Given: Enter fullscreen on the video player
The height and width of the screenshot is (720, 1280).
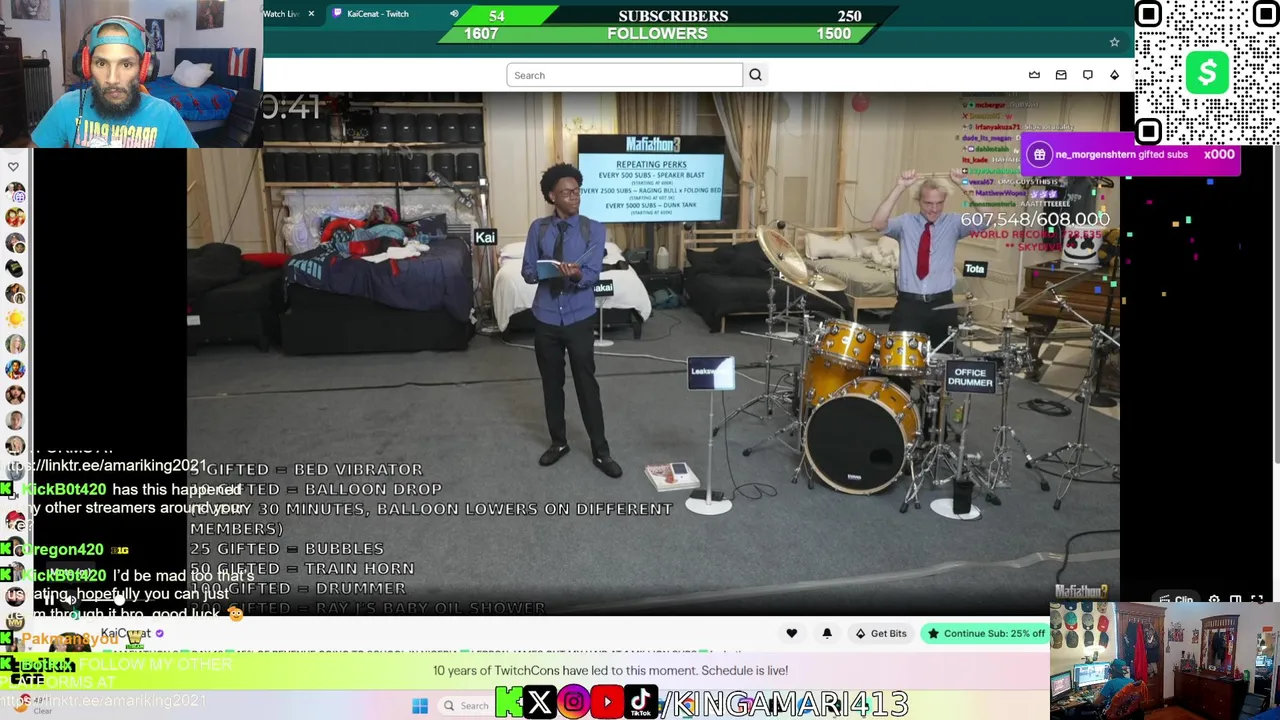Looking at the screenshot, I should point(1257,600).
